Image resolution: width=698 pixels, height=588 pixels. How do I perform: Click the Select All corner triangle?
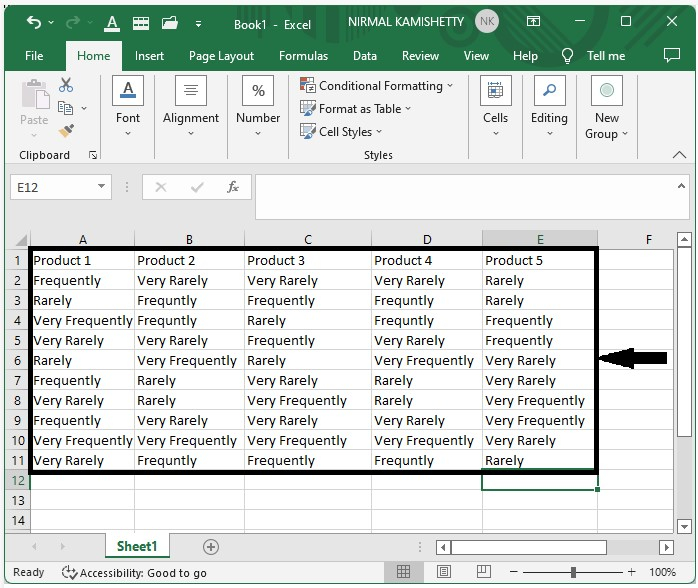click(21, 240)
